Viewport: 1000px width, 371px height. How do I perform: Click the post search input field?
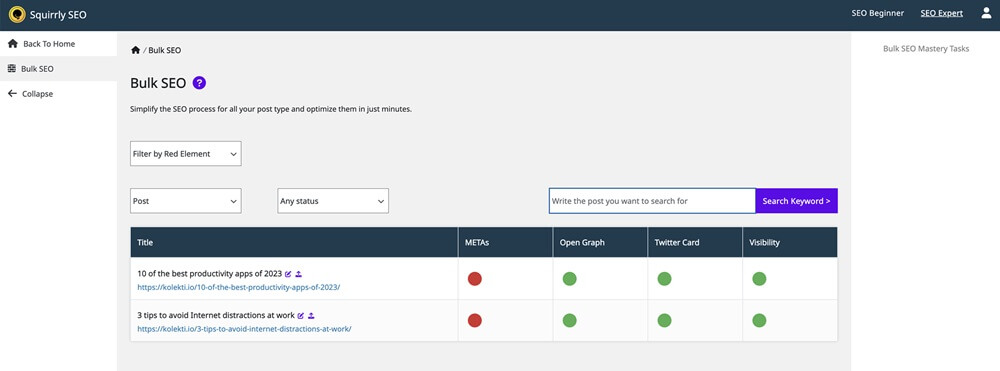[652, 201]
